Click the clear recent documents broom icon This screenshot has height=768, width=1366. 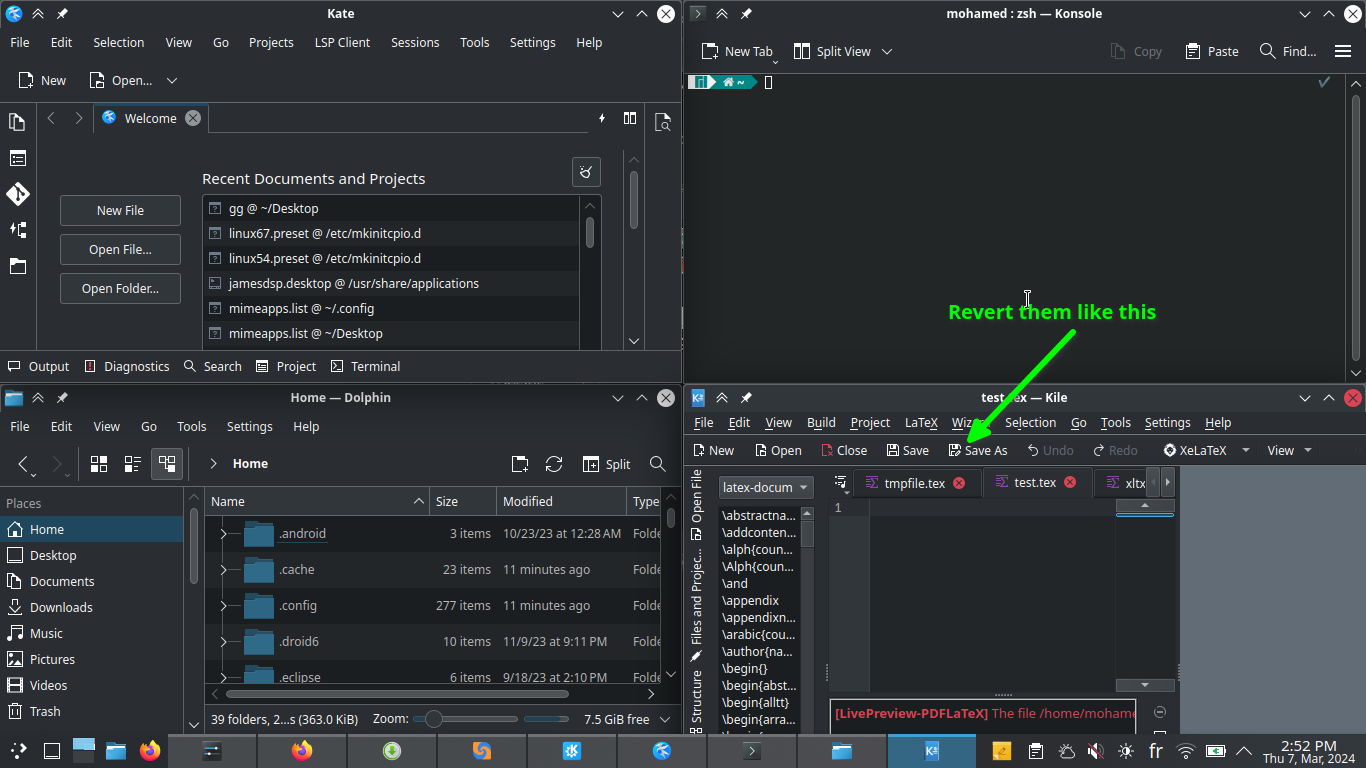[586, 172]
